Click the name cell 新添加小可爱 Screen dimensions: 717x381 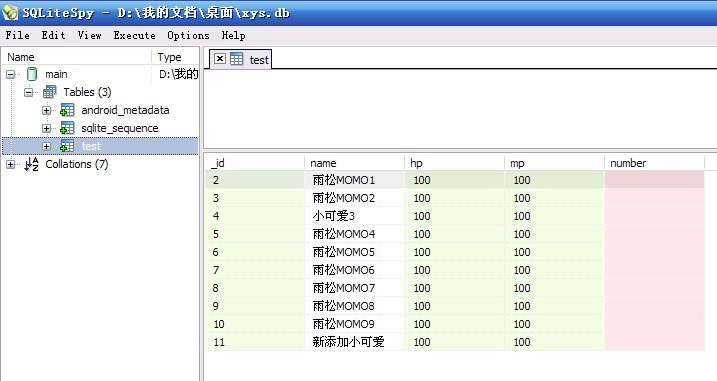tap(355, 342)
